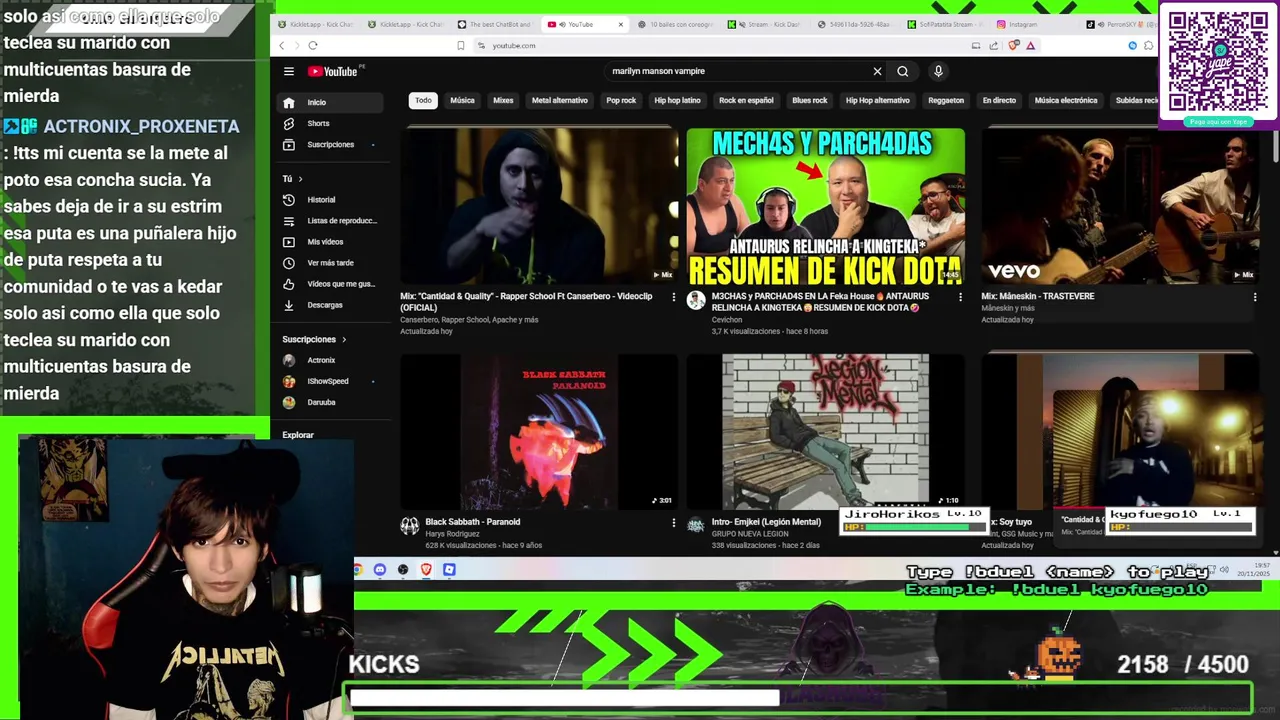Open Brave browser from the taskbar
1280x720 pixels.
pyautogui.click(x=426, y=569)
